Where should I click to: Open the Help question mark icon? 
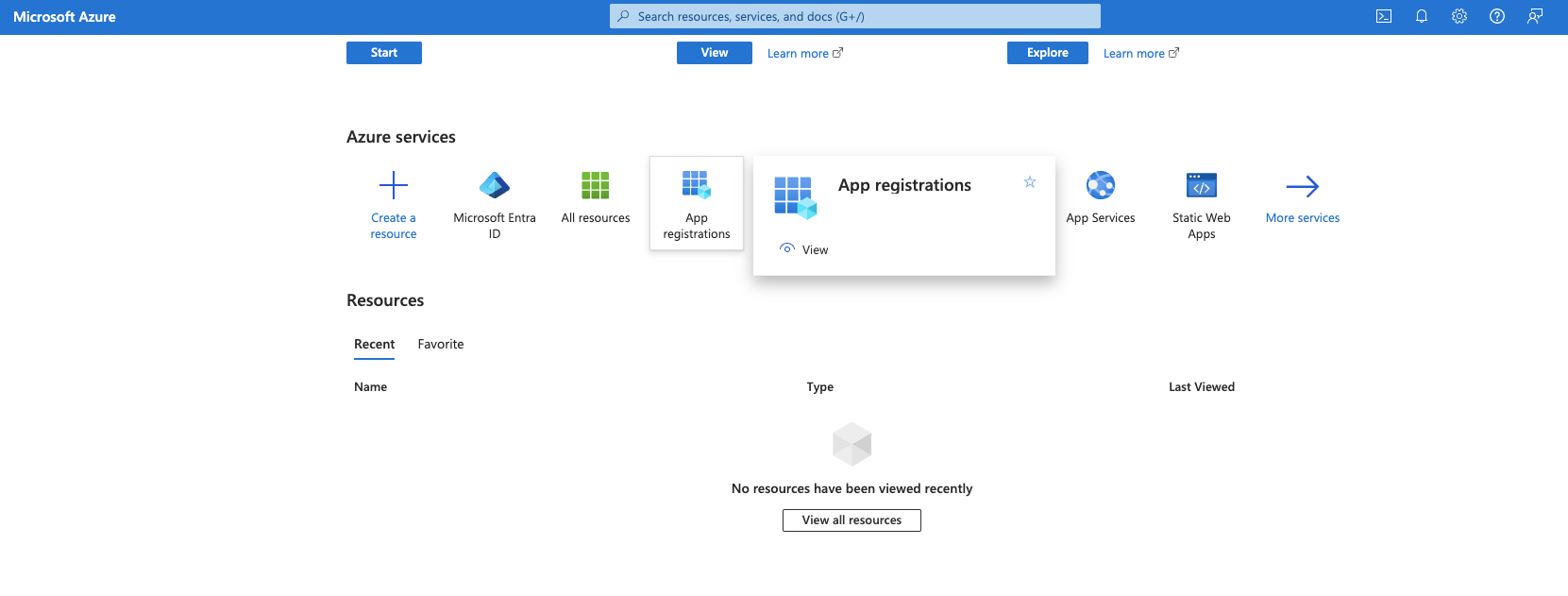coord(1497,16)
